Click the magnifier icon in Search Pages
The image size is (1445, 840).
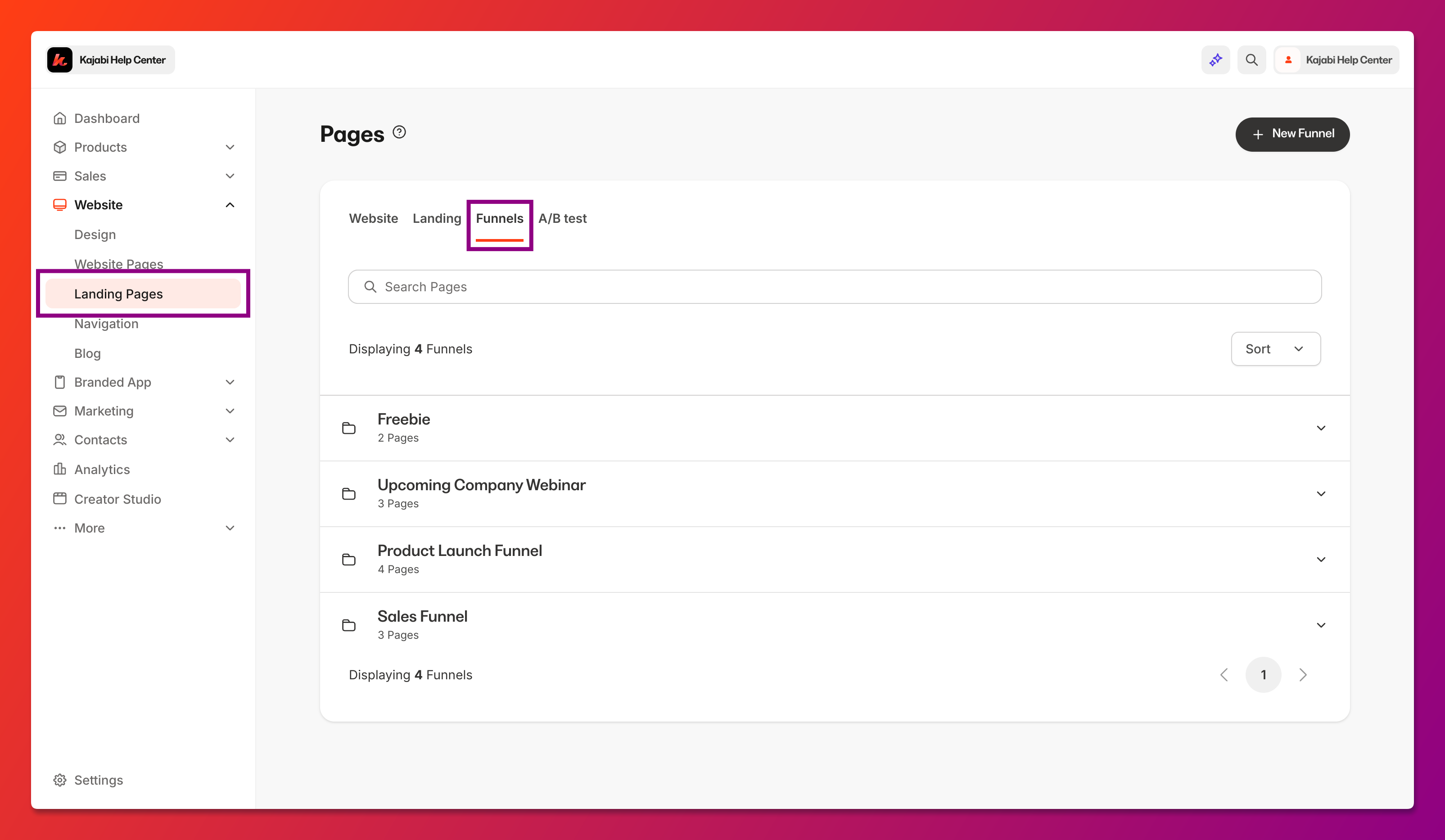370,287
